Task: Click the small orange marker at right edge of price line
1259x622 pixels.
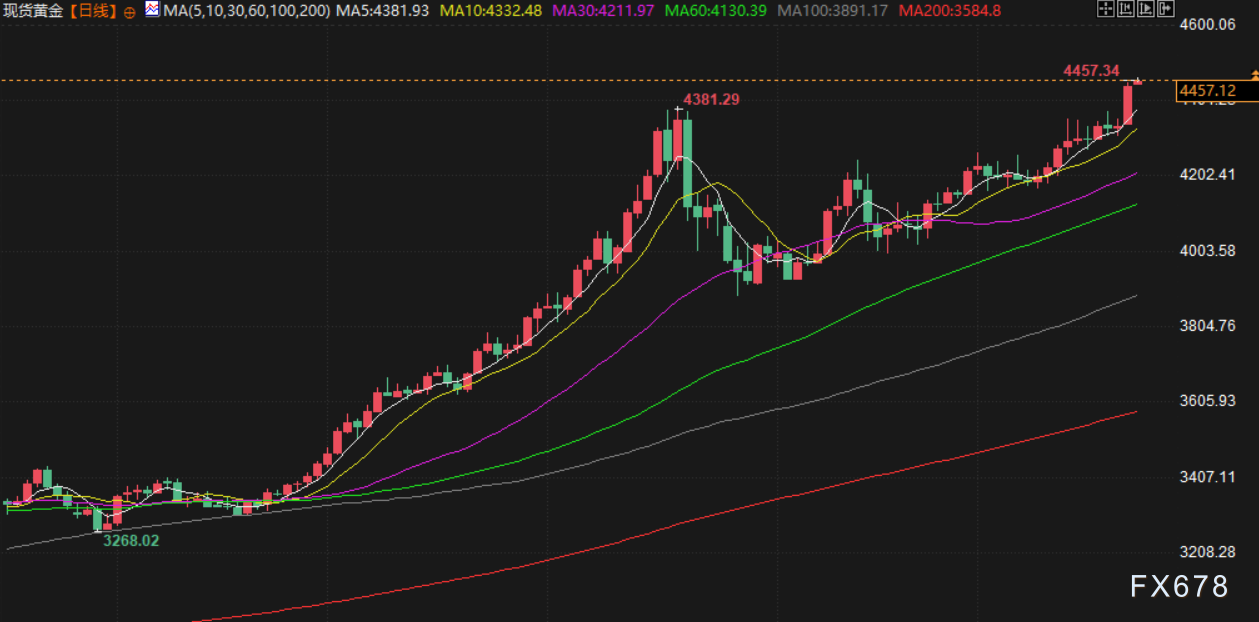Action: (1254, 76)
